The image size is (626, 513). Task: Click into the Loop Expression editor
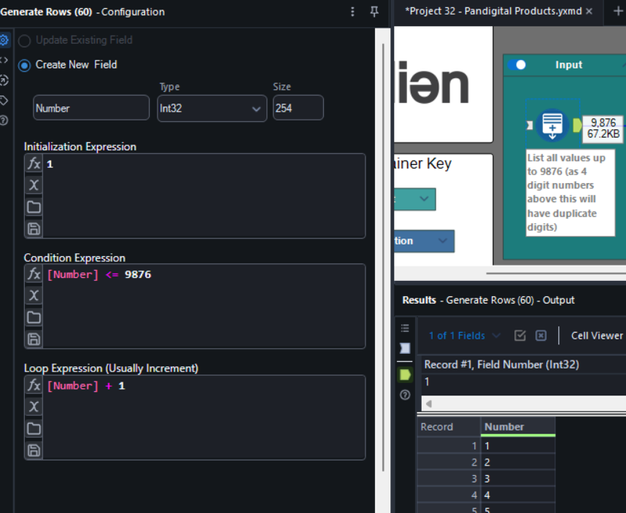204,418
